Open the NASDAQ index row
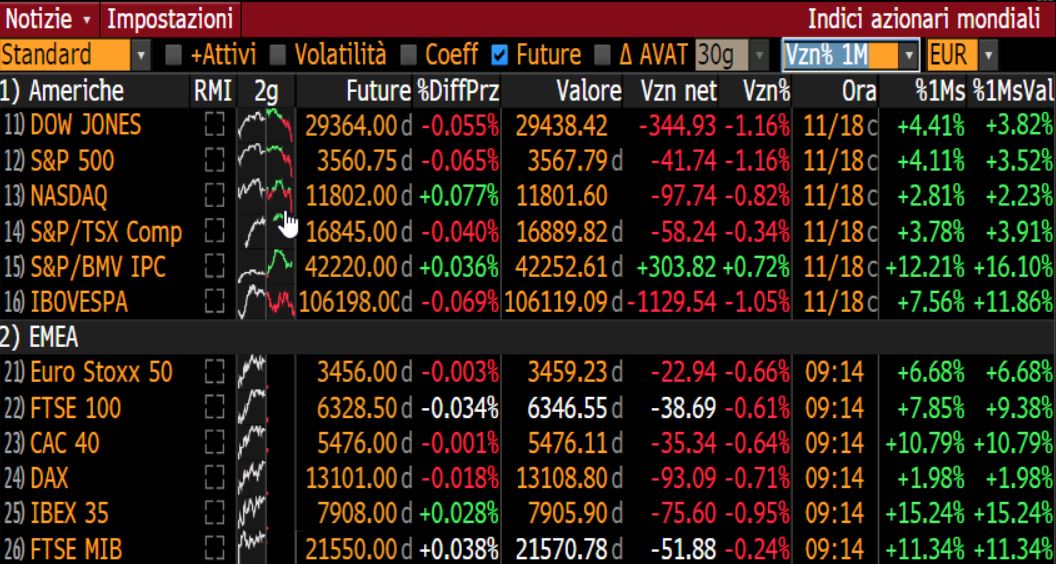 pos(528,197)
